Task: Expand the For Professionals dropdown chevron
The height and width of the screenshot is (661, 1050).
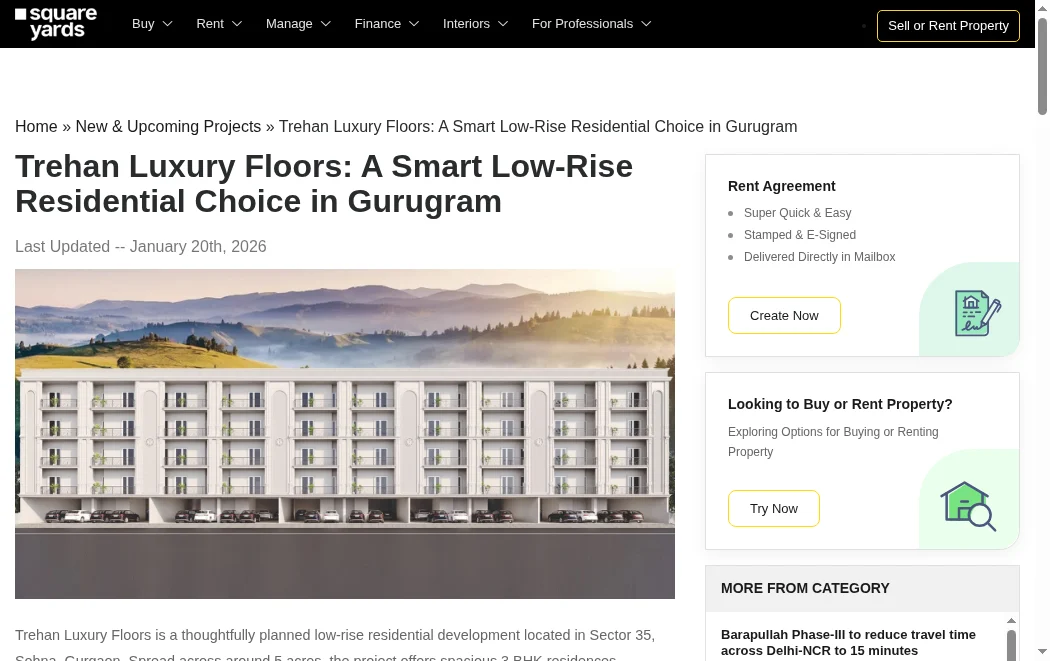Action: [646, 24]
